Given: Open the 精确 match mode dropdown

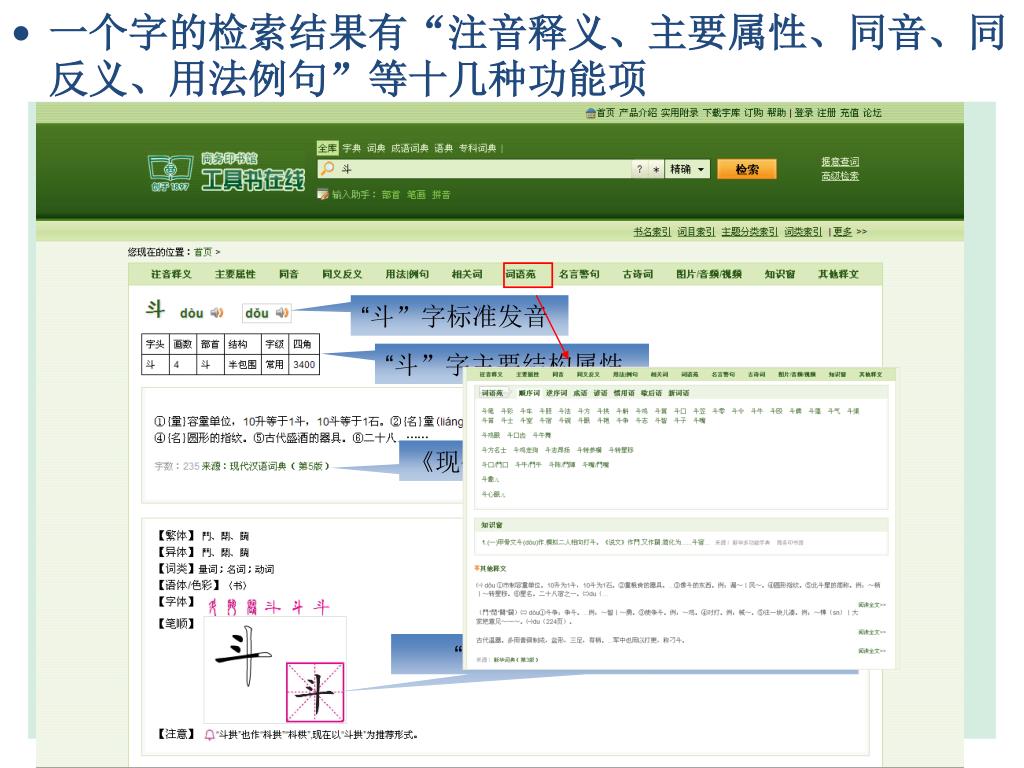Looking at the screenshot, I should coord(687,169).
